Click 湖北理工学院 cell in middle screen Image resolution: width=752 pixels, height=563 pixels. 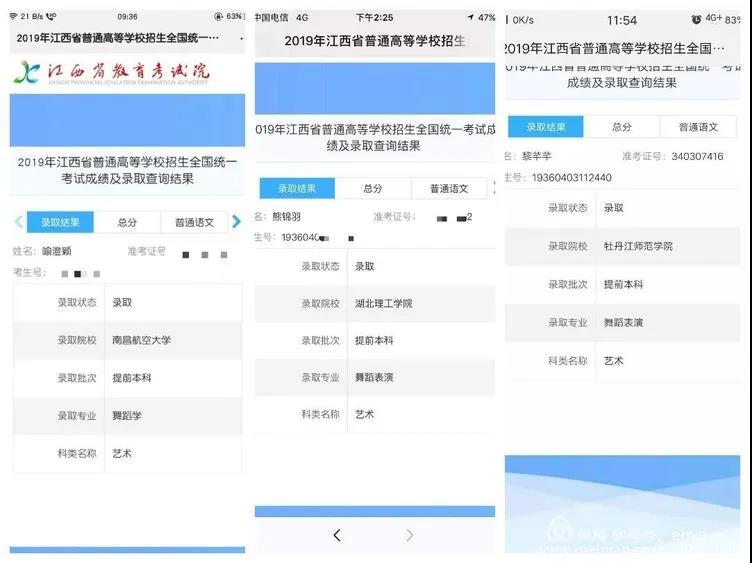click(383, 304)
